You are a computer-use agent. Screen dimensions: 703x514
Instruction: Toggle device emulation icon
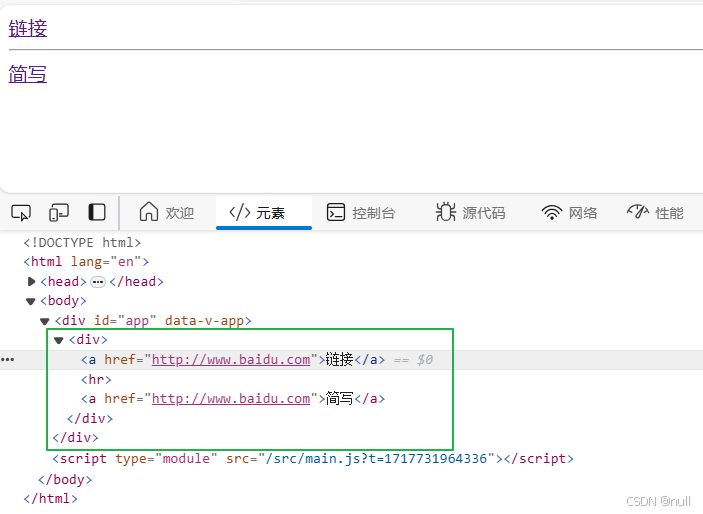point(59,213)
